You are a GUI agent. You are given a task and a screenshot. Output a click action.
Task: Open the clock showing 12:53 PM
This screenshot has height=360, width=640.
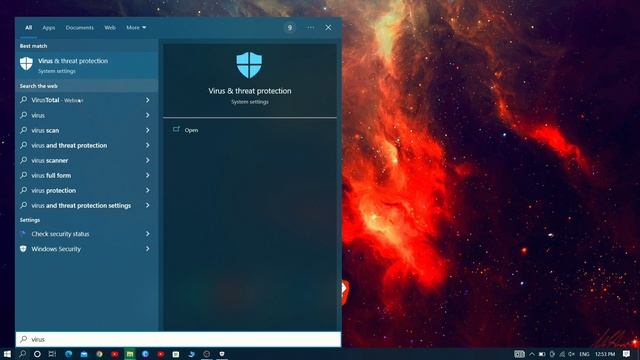pos(605,354)
